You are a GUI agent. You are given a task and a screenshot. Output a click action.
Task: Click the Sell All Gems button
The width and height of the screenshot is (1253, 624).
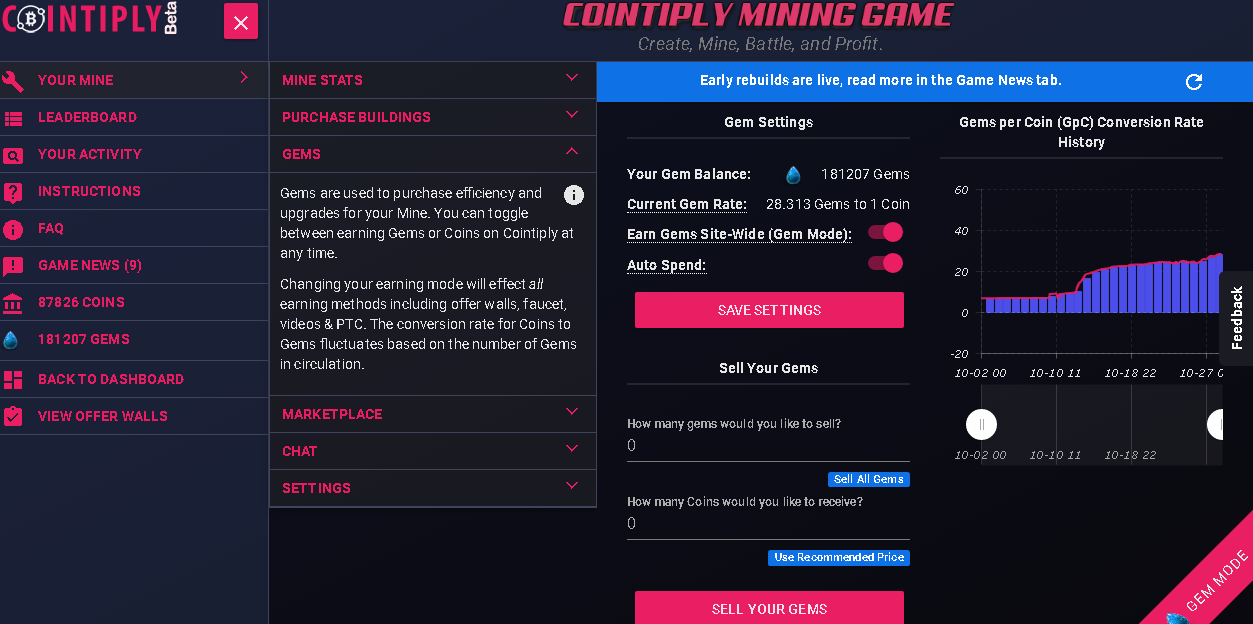point(868,480)
